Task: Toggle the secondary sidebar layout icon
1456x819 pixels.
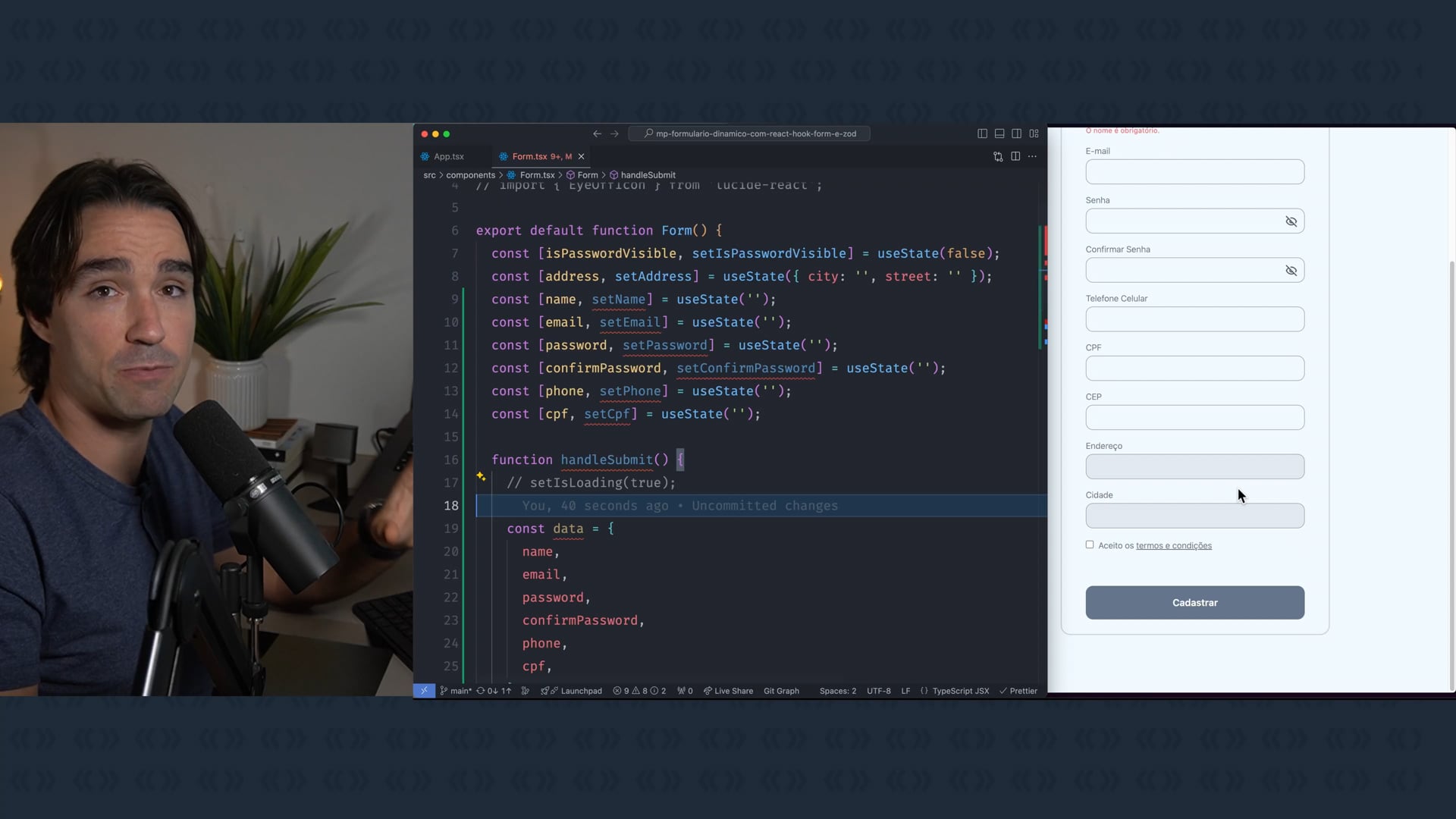Action: [x=1016, y=133]
